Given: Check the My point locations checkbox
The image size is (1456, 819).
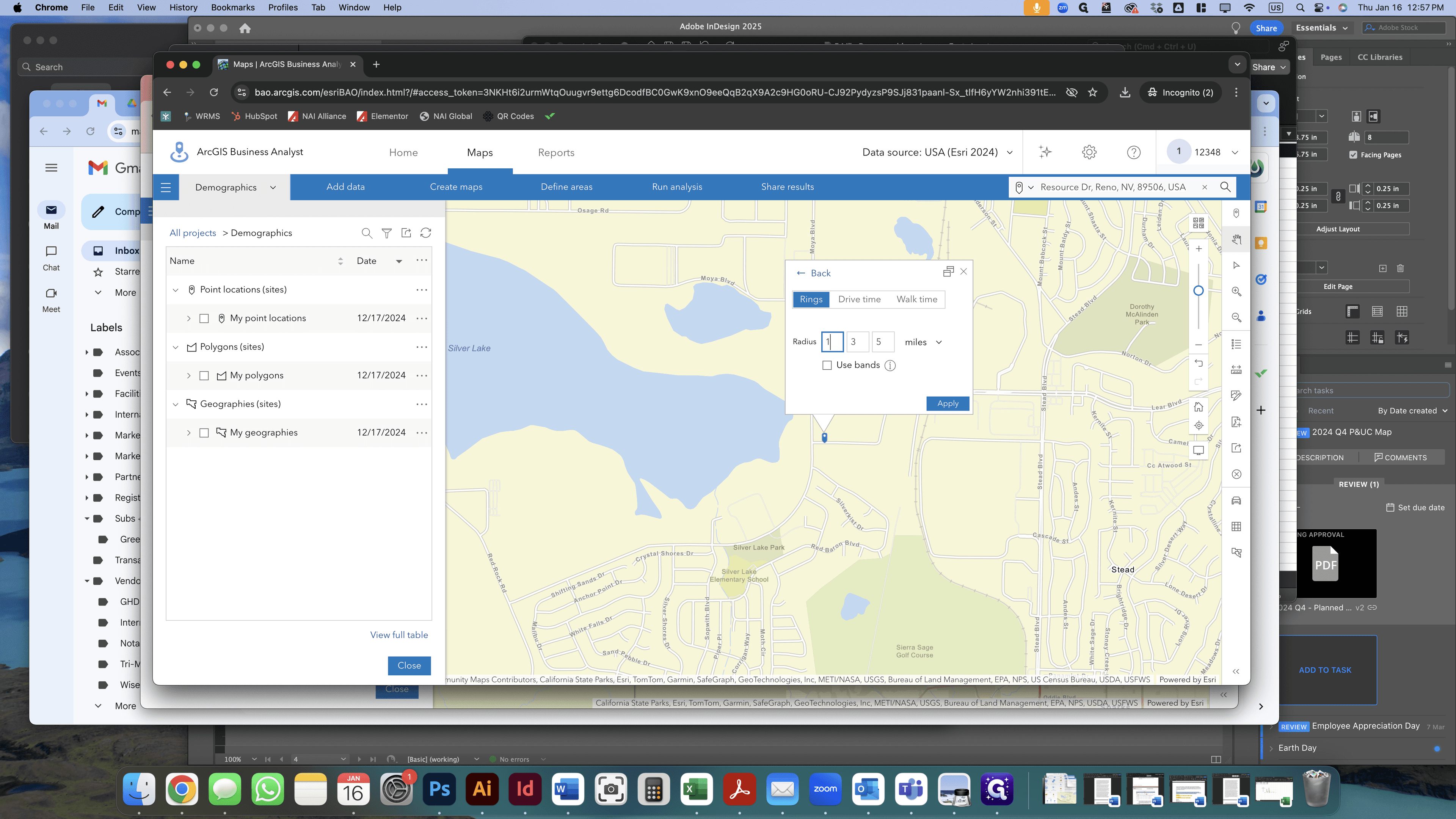Looking at the screenshot, I should [204, 318].
